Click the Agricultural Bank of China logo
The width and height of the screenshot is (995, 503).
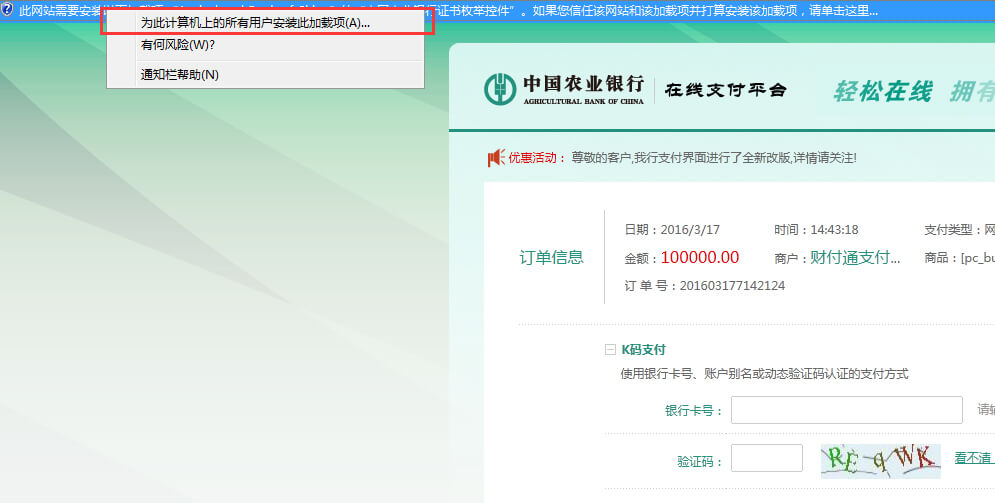(x=564, y=89)
